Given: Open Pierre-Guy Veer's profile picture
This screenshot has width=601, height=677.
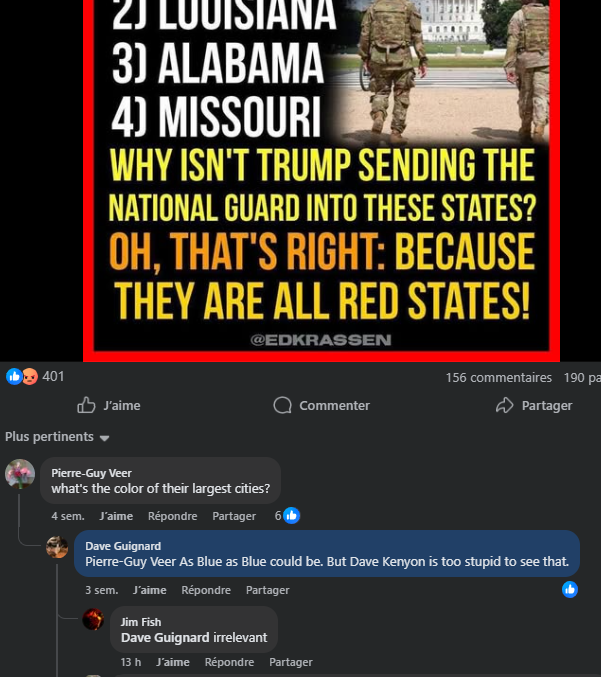Looking at the screenshot, I should coord(20,474).
